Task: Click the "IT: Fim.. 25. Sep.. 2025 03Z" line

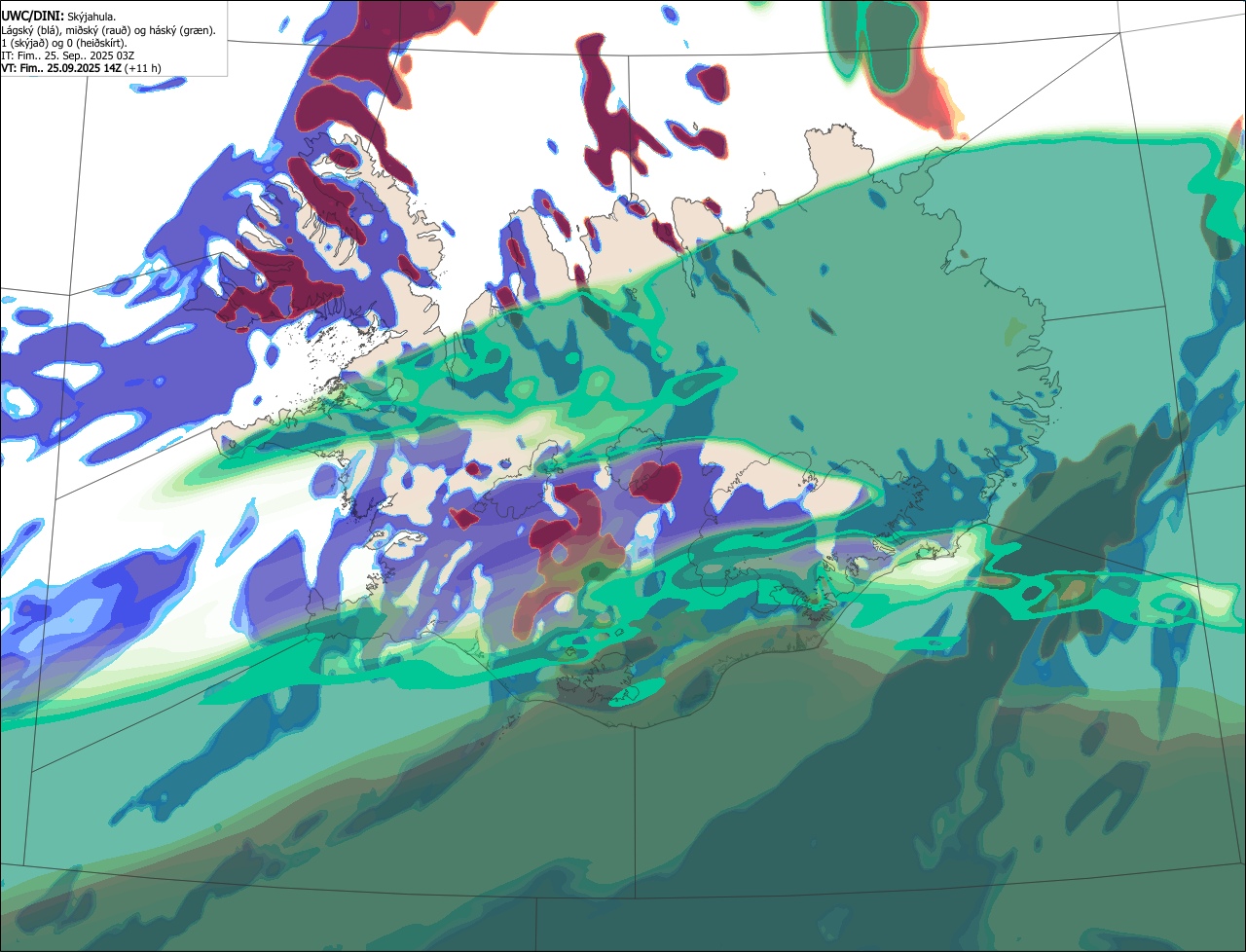Action: (x=68, y=55)
